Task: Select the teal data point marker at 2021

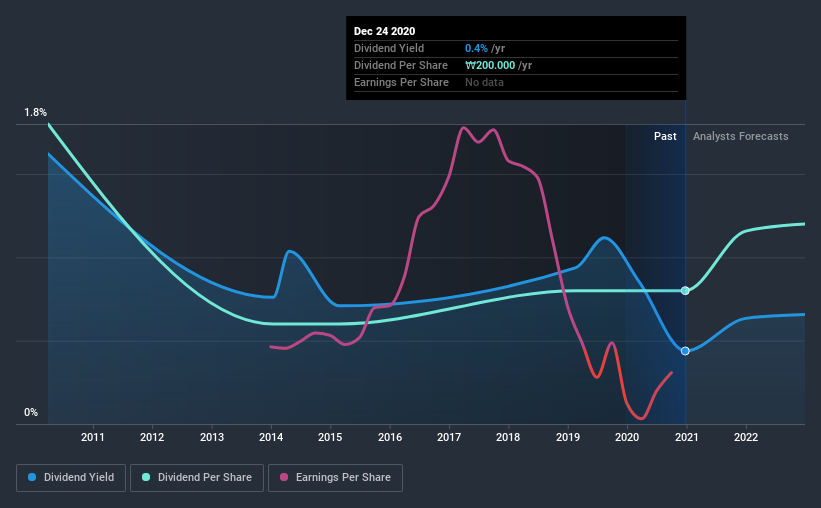Action: (x=685, y=291)
